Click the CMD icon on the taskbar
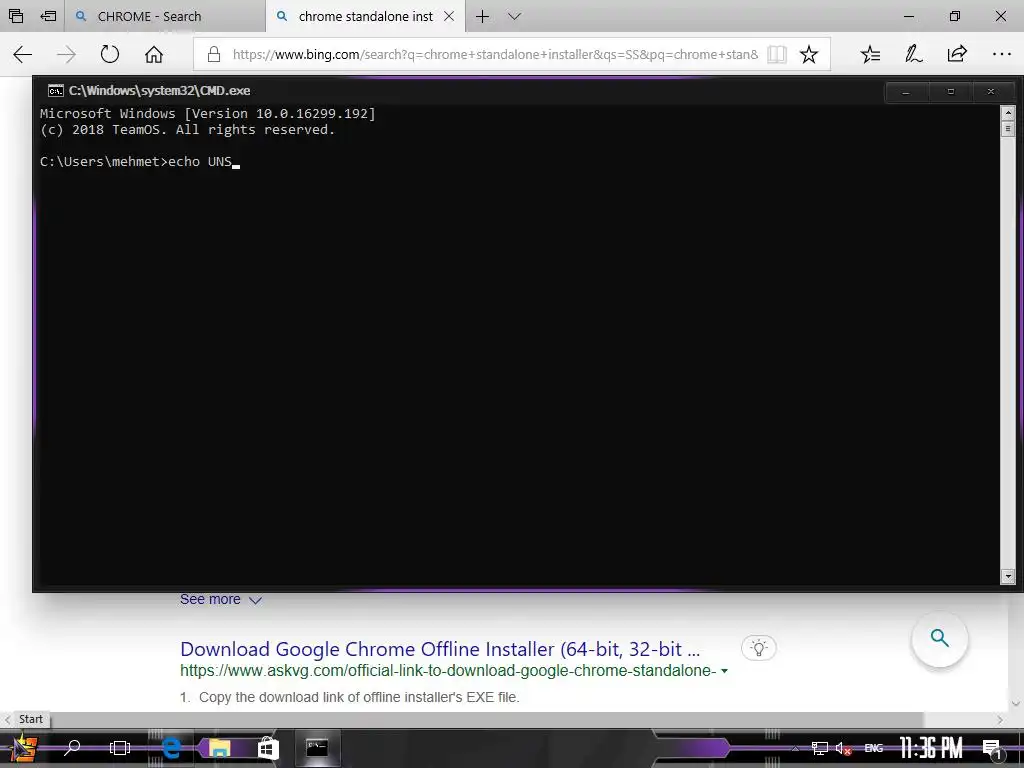Image resolution: width=1024 pixels, height=768 pixels. pos(317,748)
